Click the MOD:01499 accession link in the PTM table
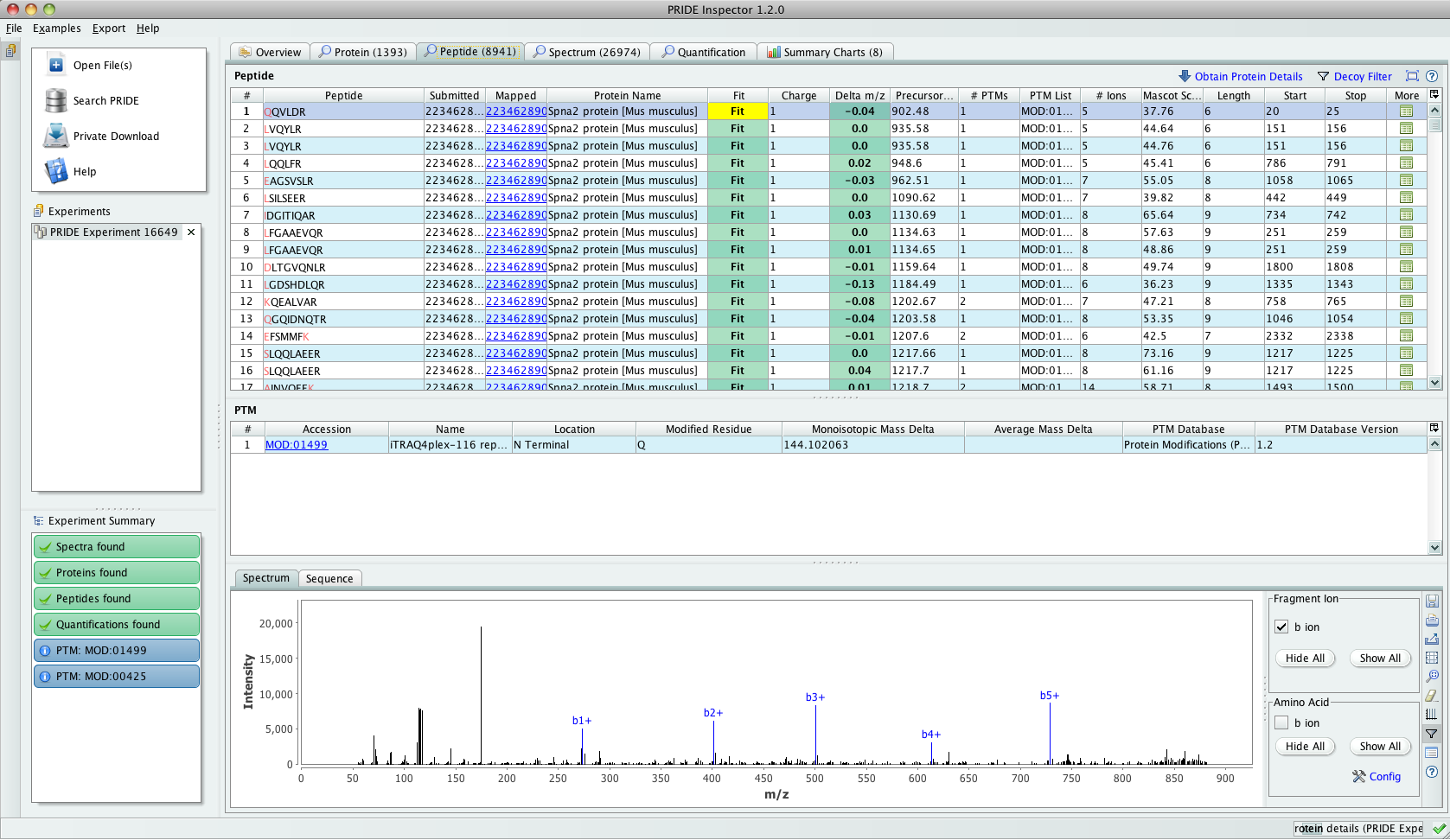This screenshot has height=840, width=1450. (297, 445)
